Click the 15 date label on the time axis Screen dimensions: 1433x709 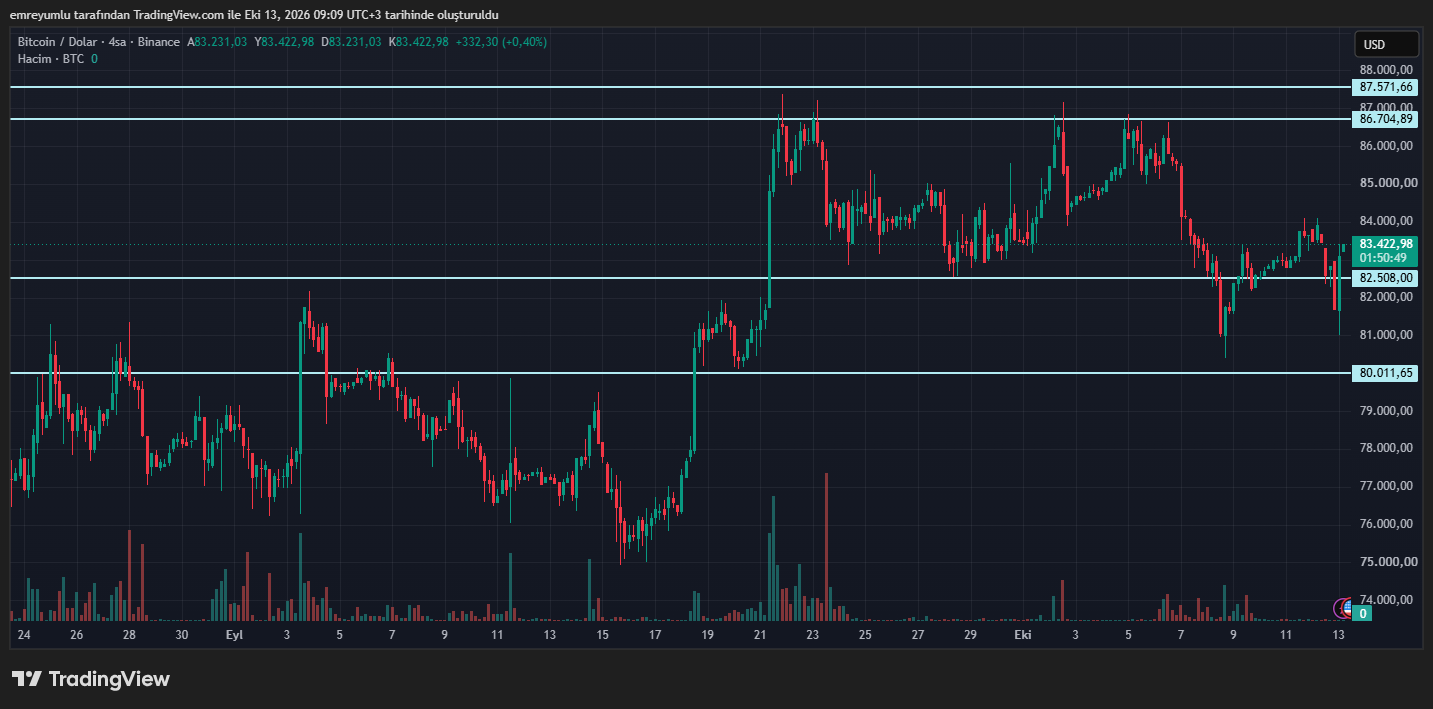(x=602, y=635)
